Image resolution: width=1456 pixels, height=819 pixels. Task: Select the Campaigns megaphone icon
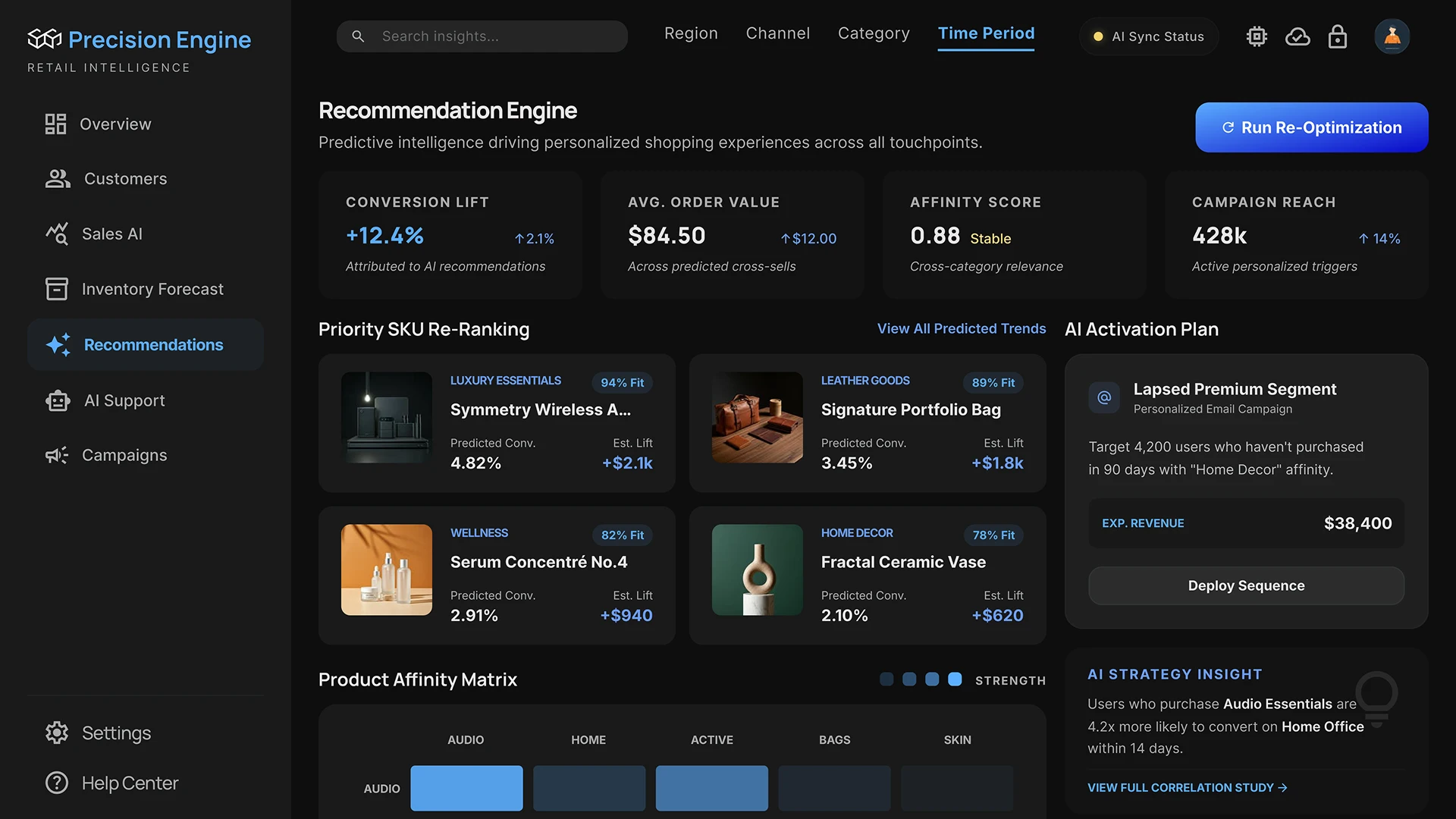point(56,454)
